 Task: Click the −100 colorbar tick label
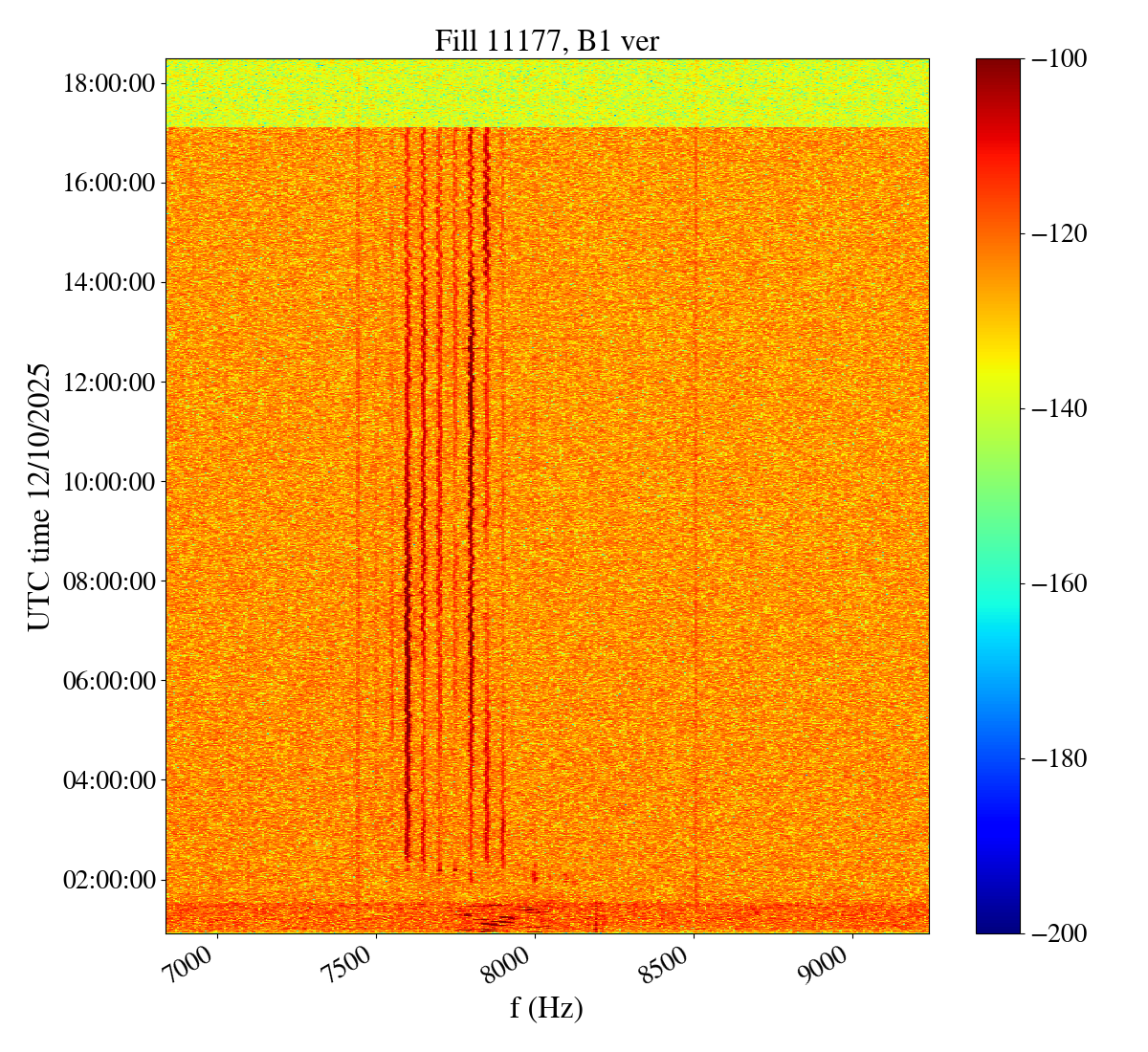(1059, 59)
